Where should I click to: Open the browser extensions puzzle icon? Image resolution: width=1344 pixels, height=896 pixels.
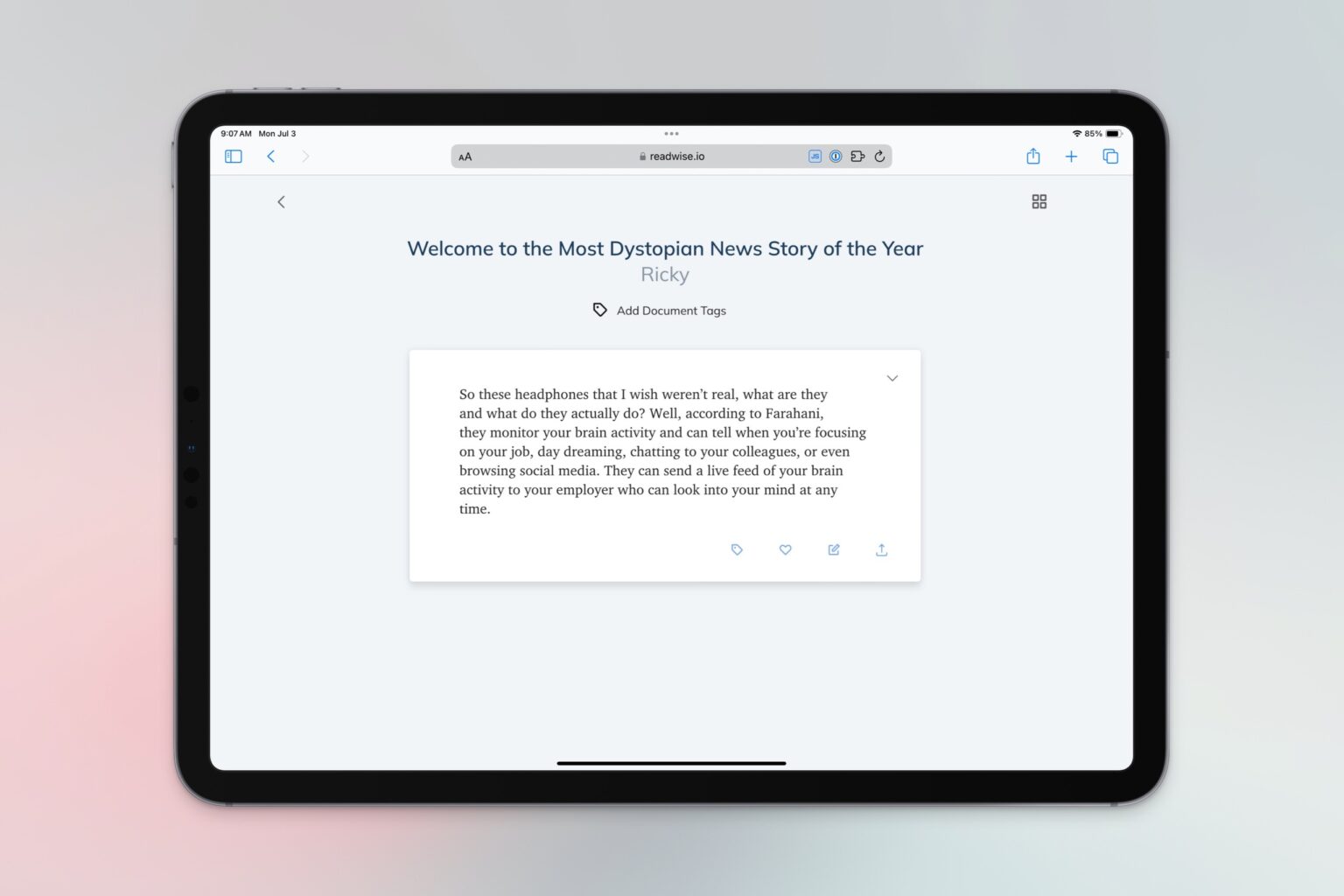858,156
